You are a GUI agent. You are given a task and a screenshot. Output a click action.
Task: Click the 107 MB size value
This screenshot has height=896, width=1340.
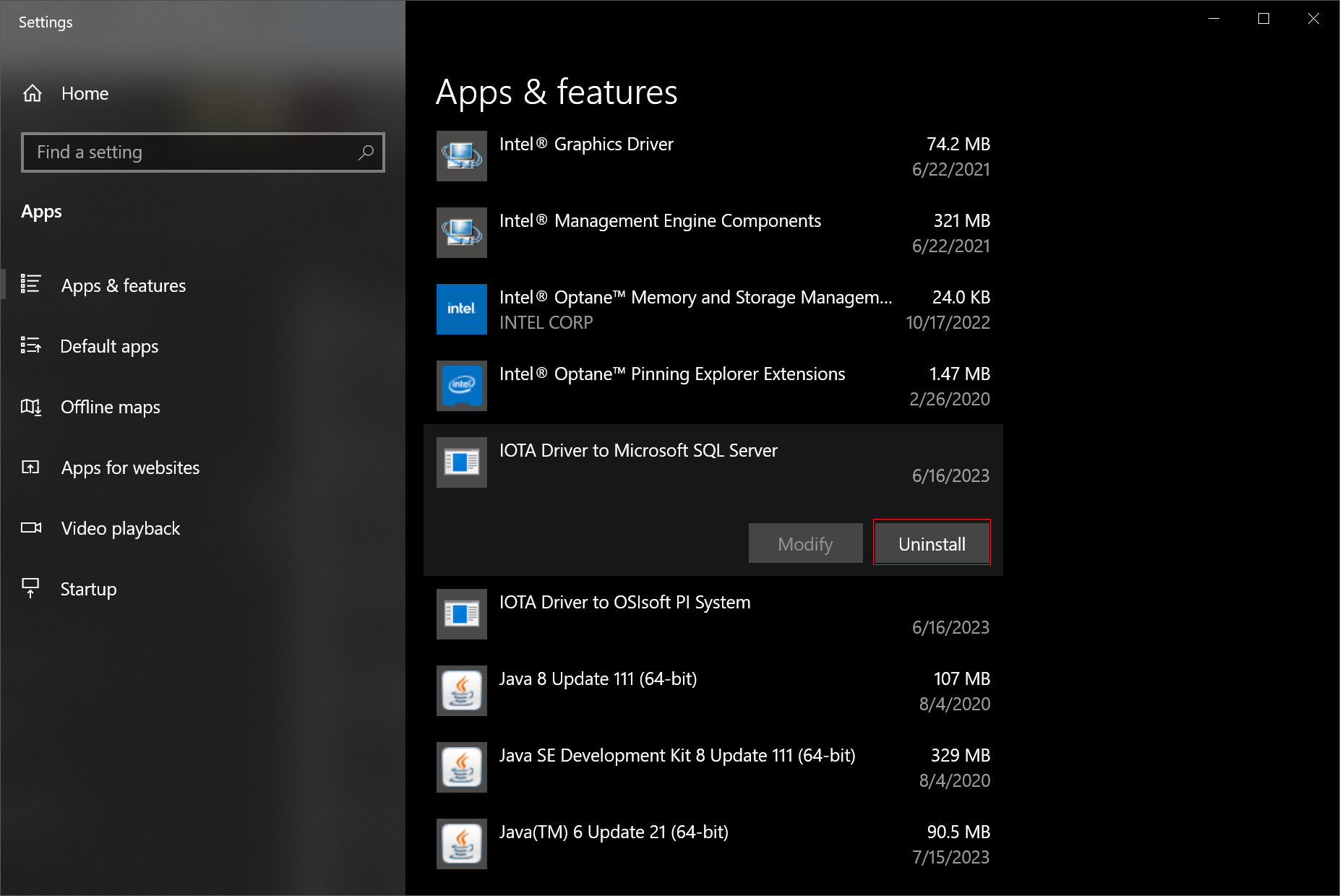(x=962, y=679)
